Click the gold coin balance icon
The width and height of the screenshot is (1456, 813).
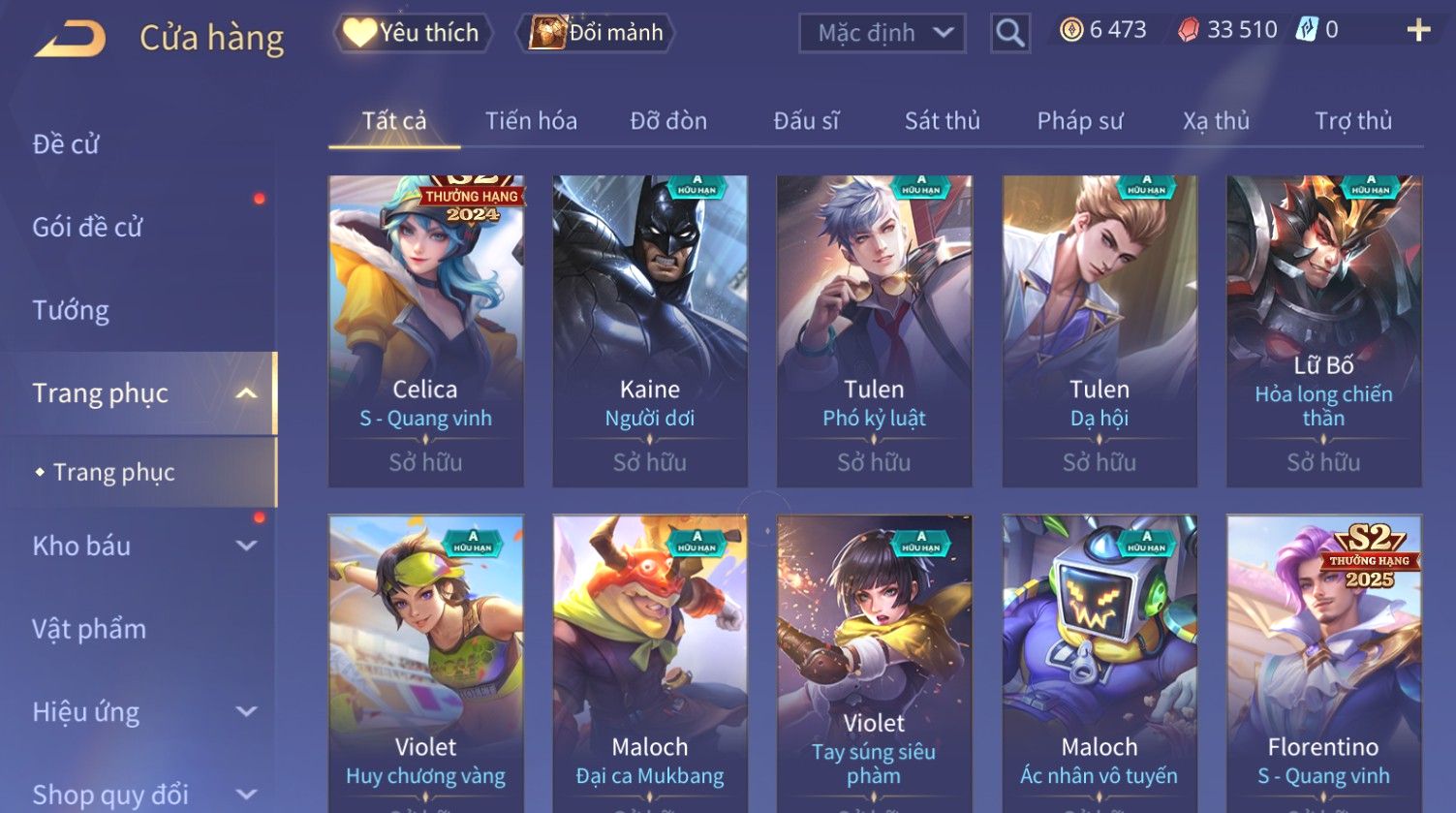click(1071, 31)
